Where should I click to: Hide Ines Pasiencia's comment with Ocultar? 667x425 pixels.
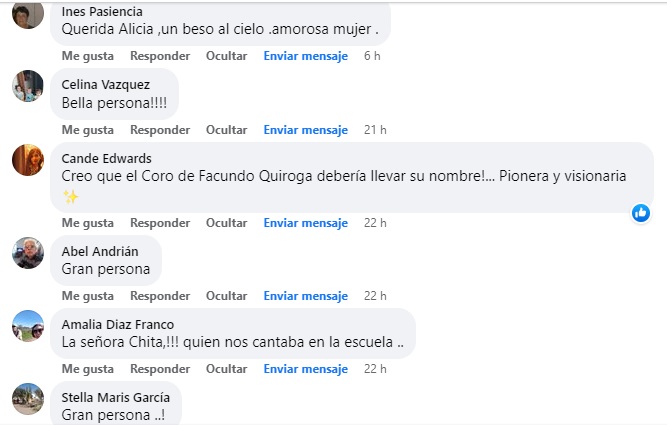pos(226,56)
